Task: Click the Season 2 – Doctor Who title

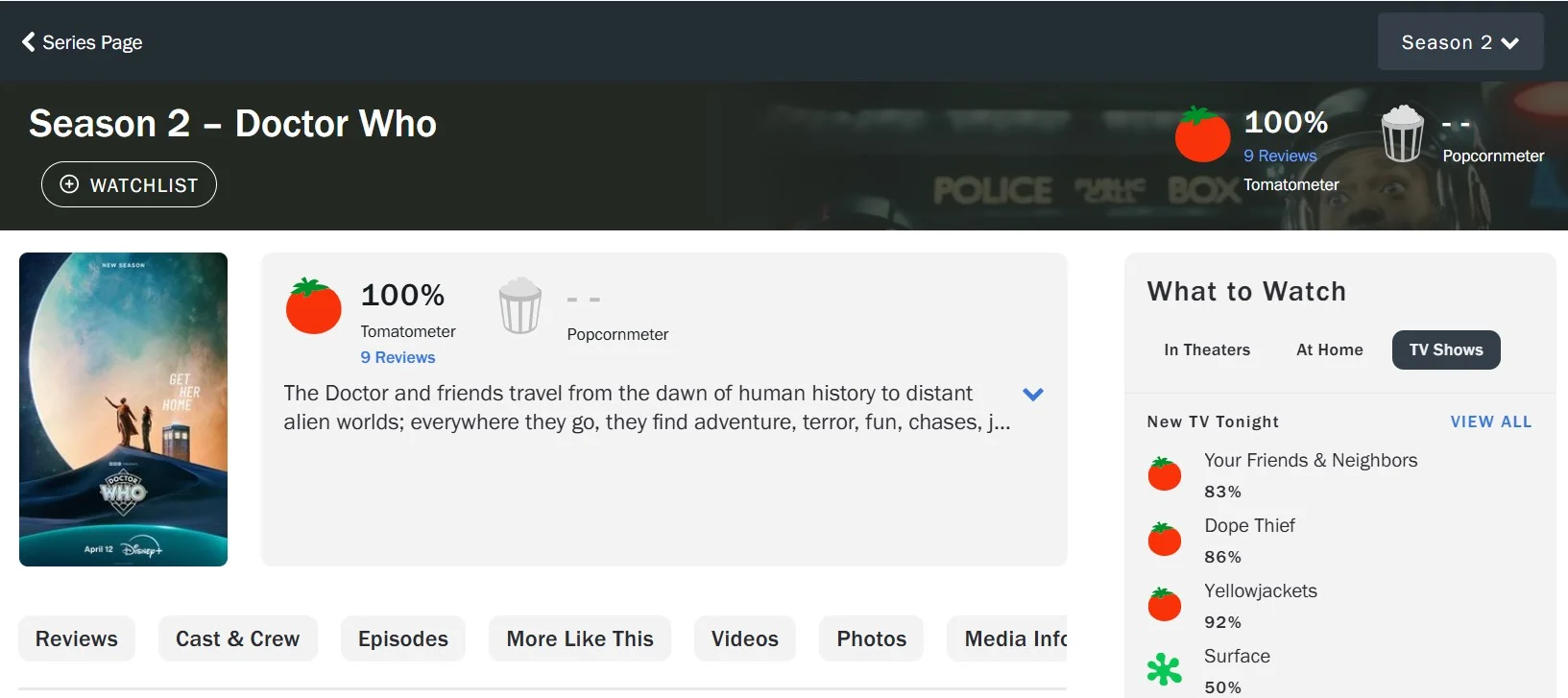Action: tap(232, 123)
